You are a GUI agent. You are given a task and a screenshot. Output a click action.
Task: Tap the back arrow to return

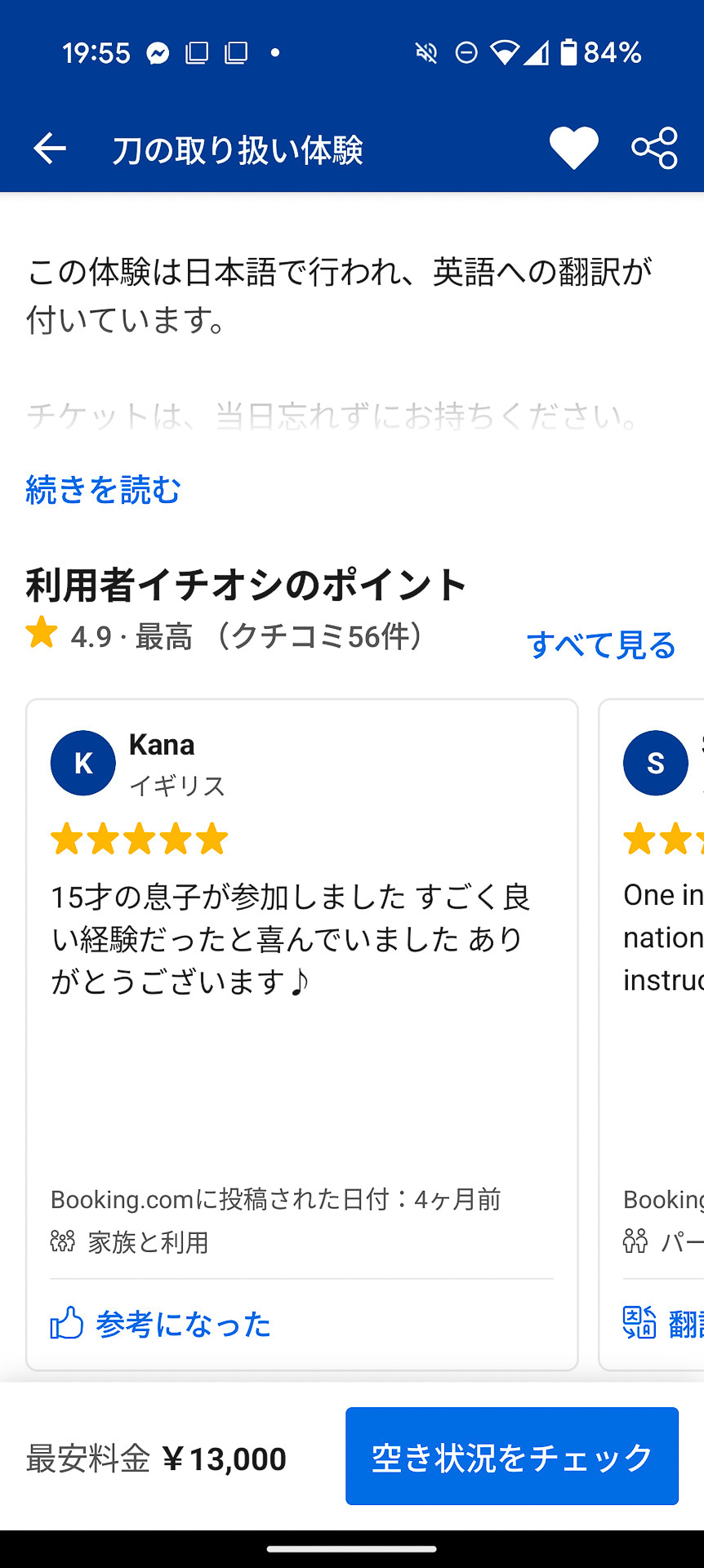click(x=49, y=147)
